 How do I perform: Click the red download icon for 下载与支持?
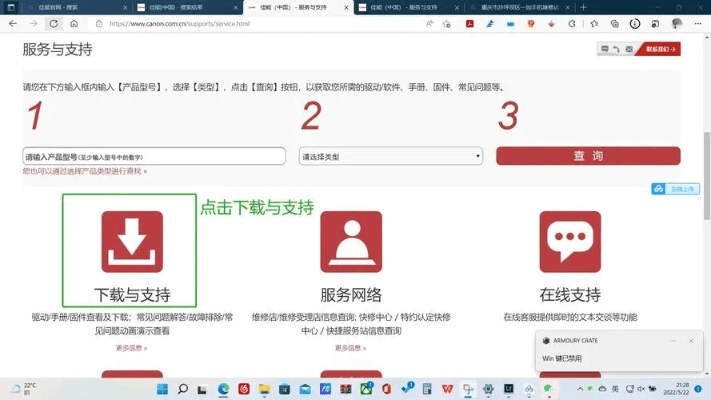click(x=132, y=242)
